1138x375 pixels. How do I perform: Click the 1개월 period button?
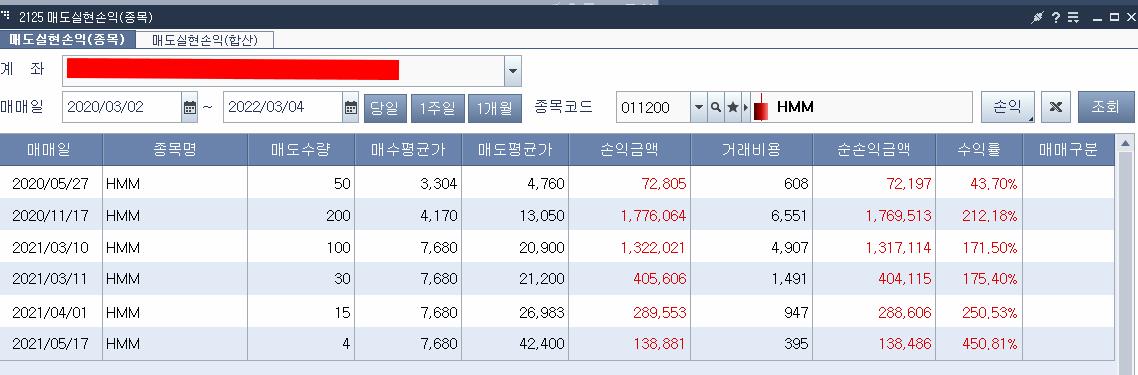tap(495, 108)
